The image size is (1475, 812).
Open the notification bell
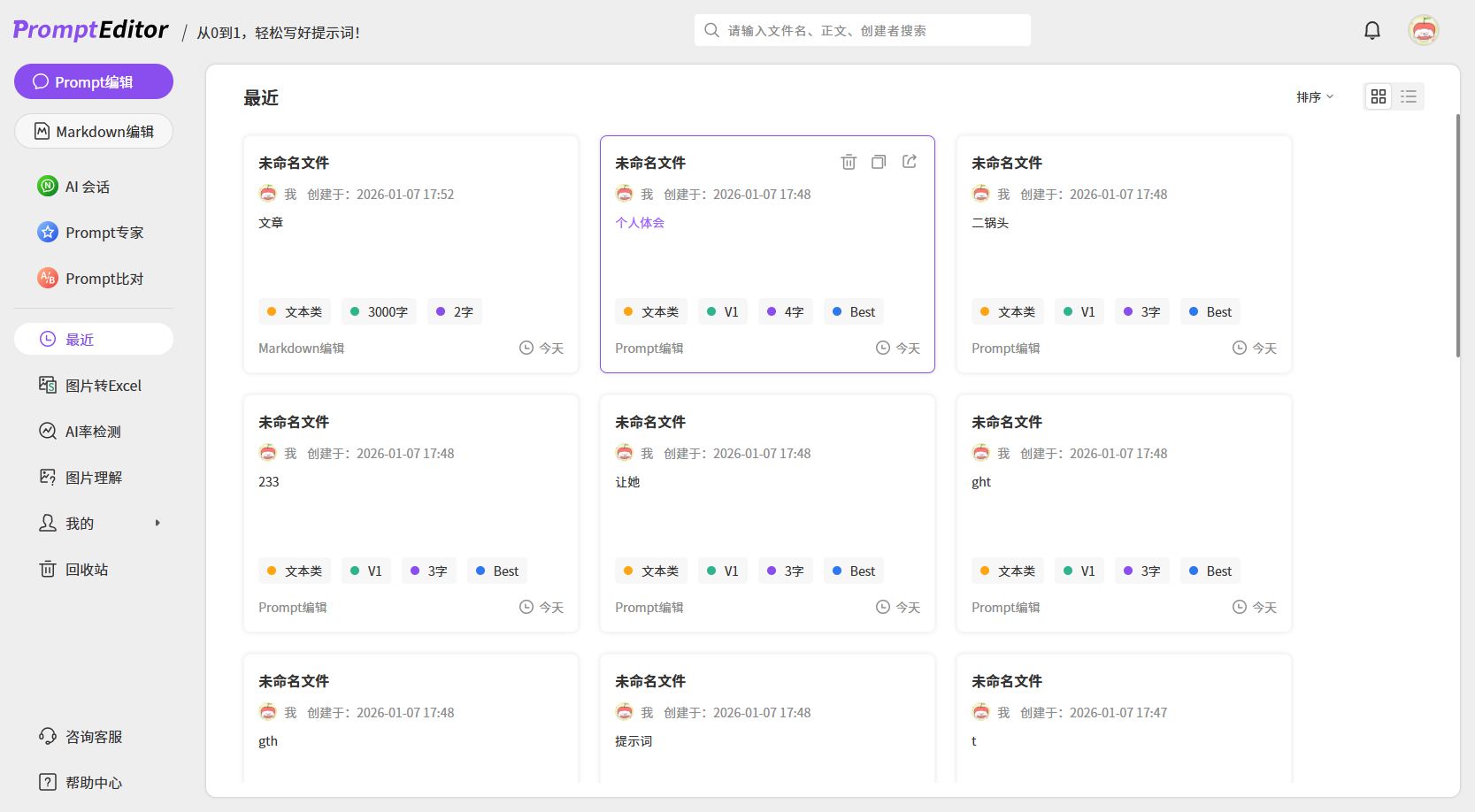(x=1371, y=31)
